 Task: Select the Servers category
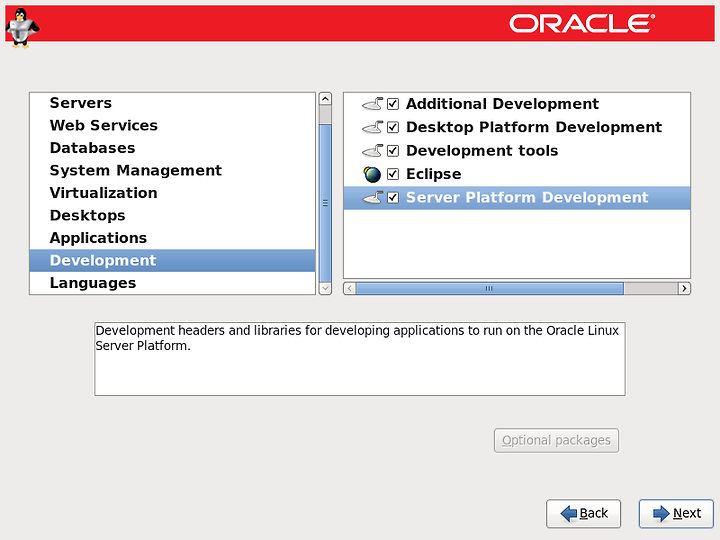(172, 103)
